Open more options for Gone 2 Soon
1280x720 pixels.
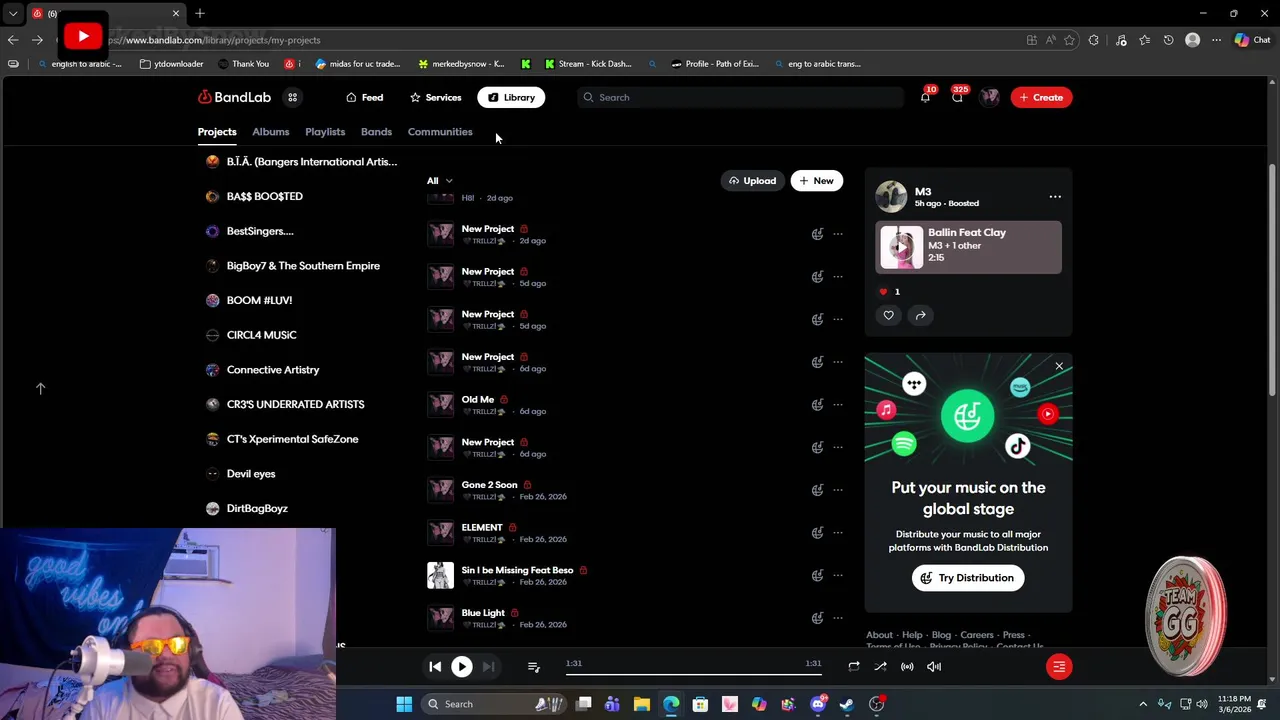(838, 490)
